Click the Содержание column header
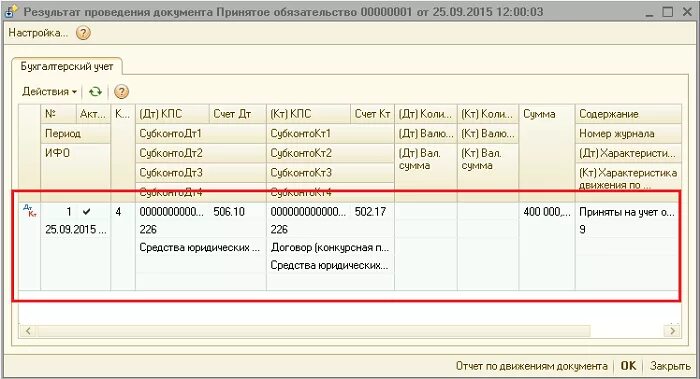700x379 pixels. point(628,114)
